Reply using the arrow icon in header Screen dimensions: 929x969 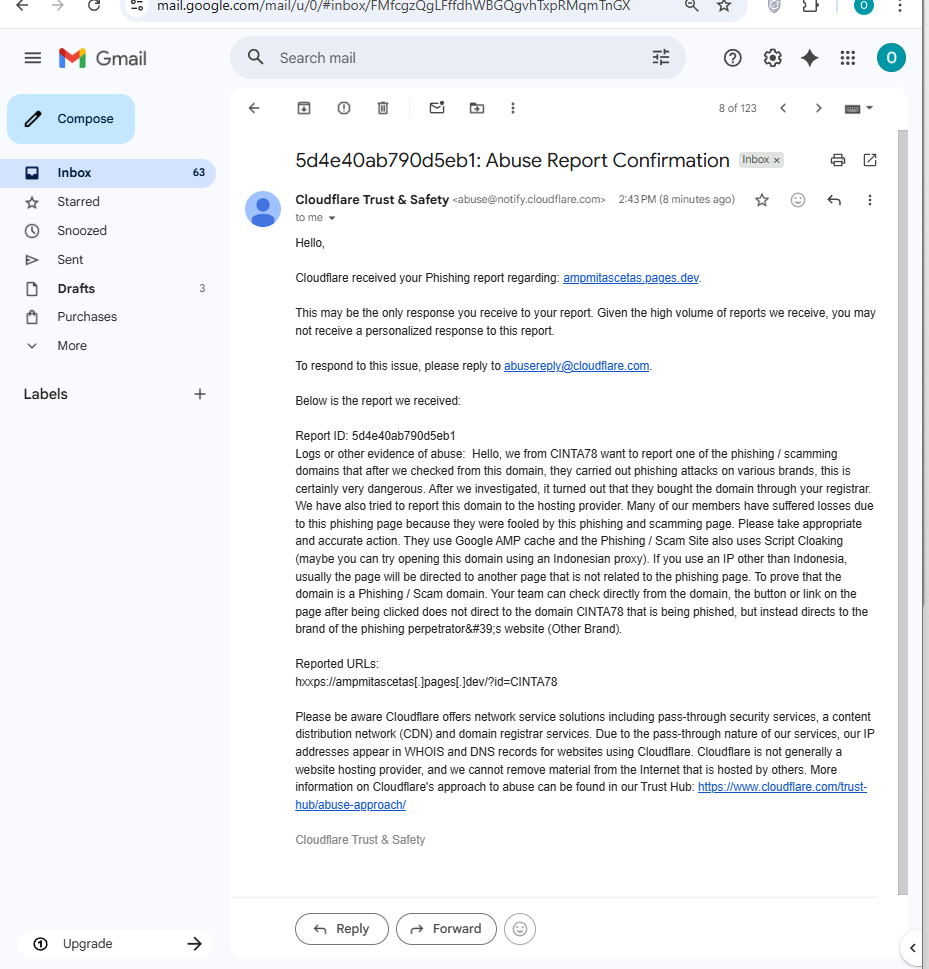[834, 200]
